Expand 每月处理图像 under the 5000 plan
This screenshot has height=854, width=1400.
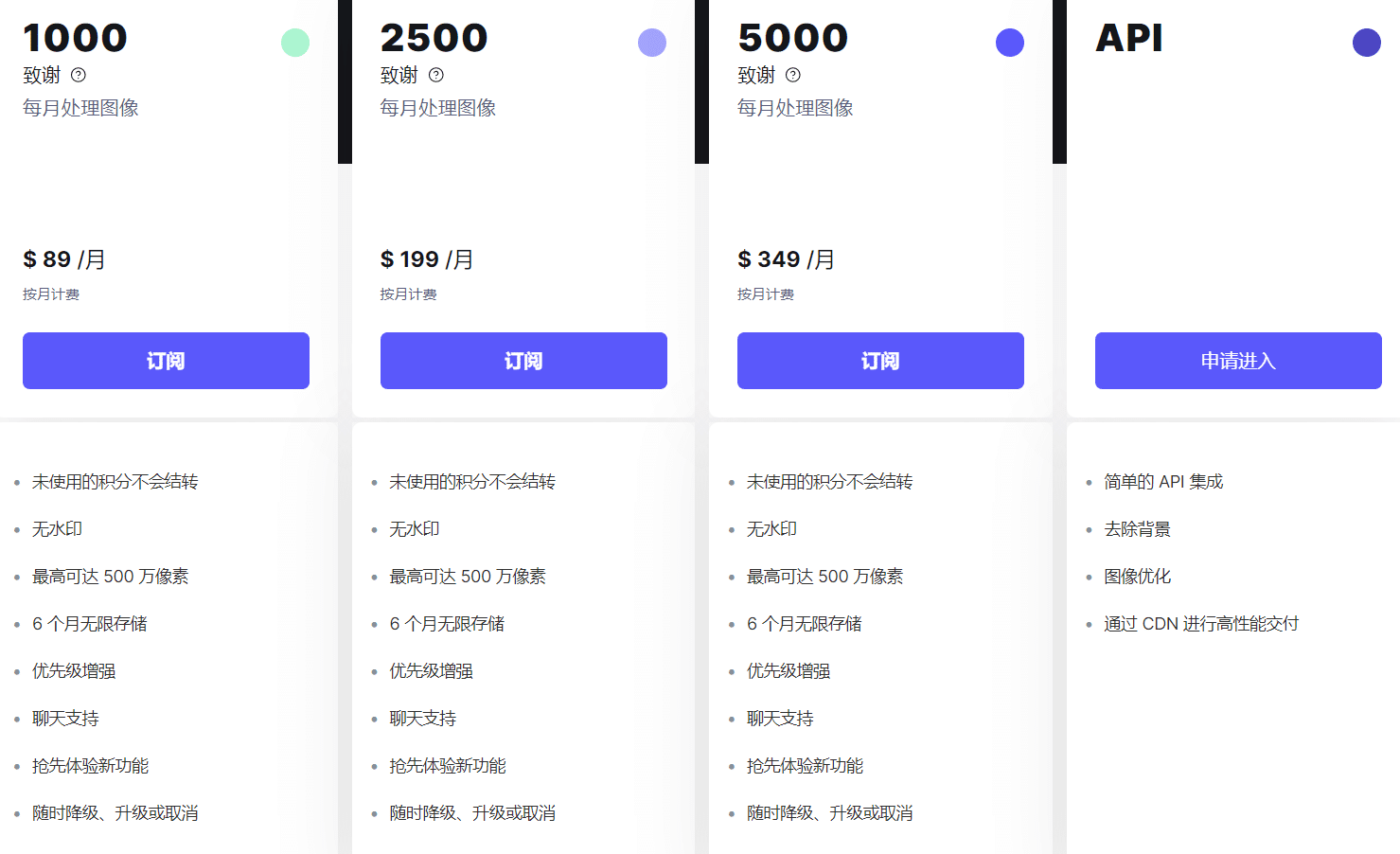click(x=794, y=107)
